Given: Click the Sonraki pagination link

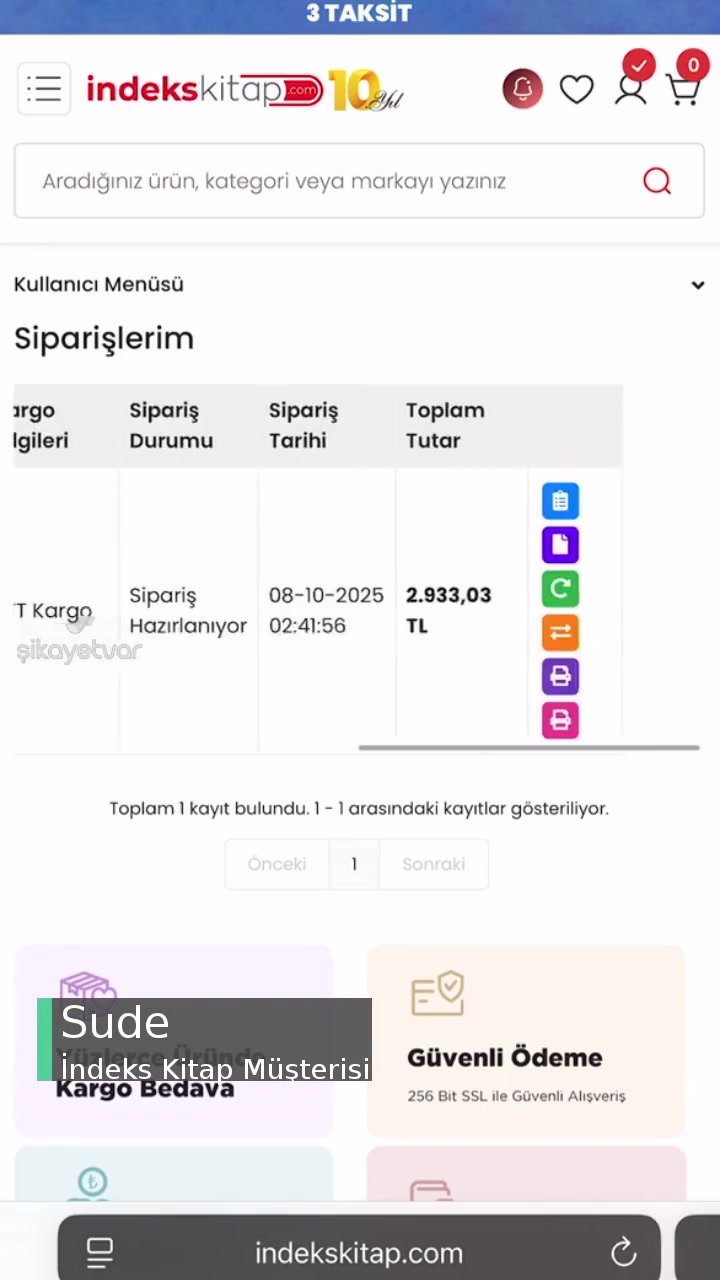Looking at the screenshot, I should coord(433,864).
